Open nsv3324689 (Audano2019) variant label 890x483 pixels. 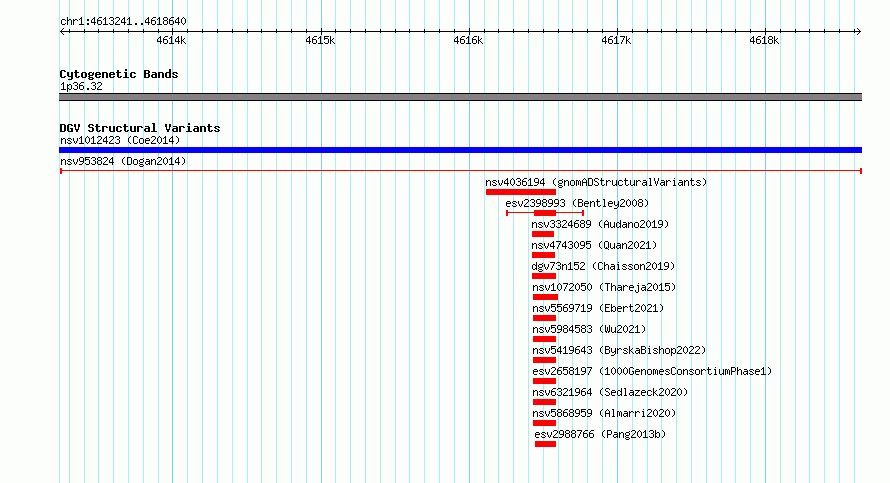[x=600, y=224]
